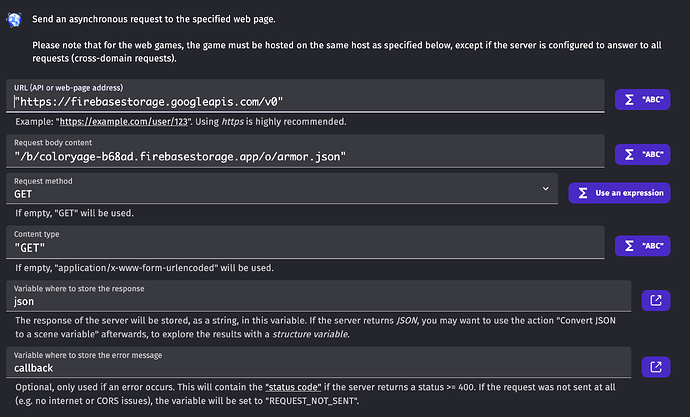690x417 pixels.
Task: Open the "status code" help link
Action: [293, 388]
